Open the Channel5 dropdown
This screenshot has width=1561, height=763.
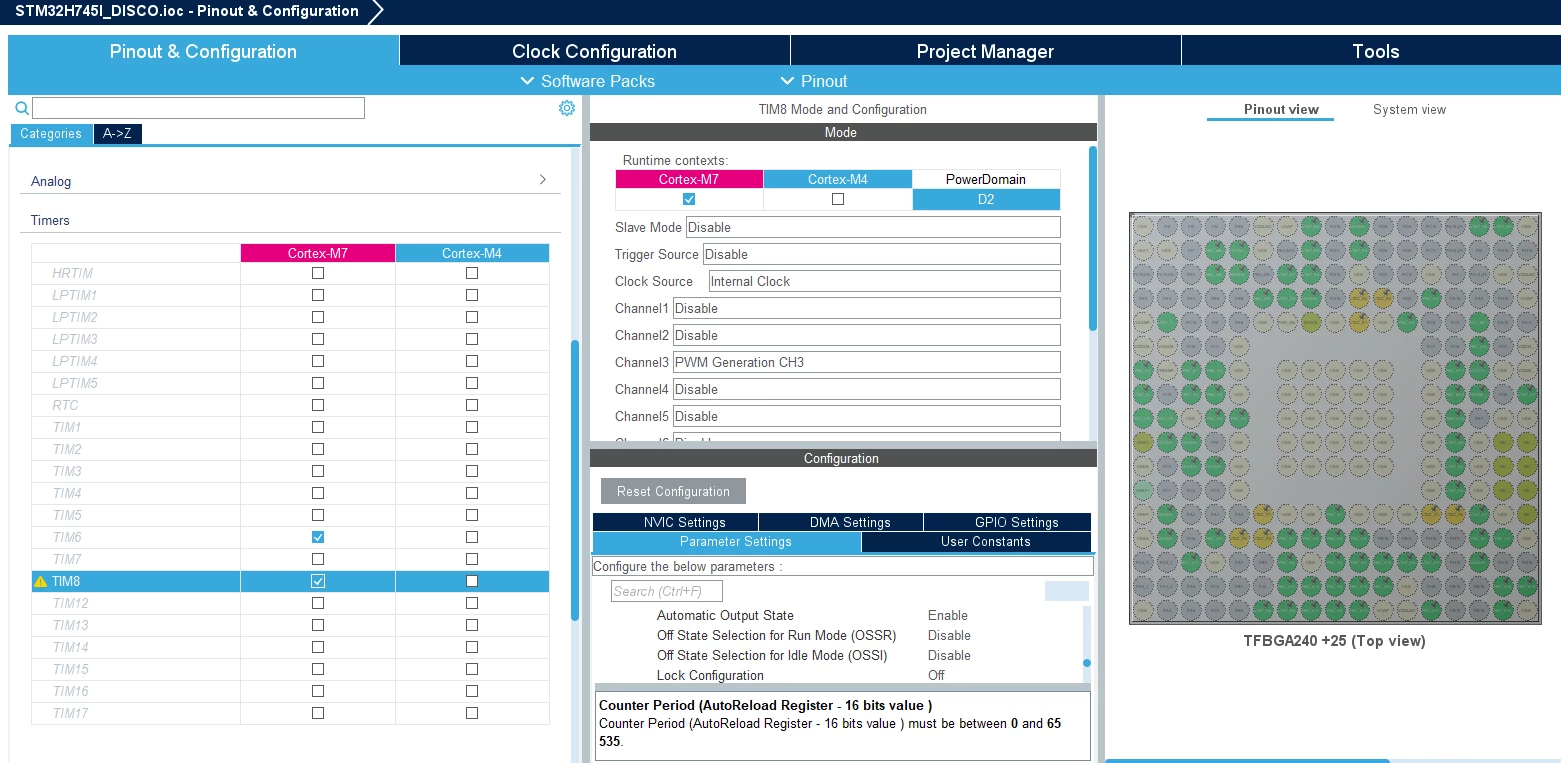[866, 416]
